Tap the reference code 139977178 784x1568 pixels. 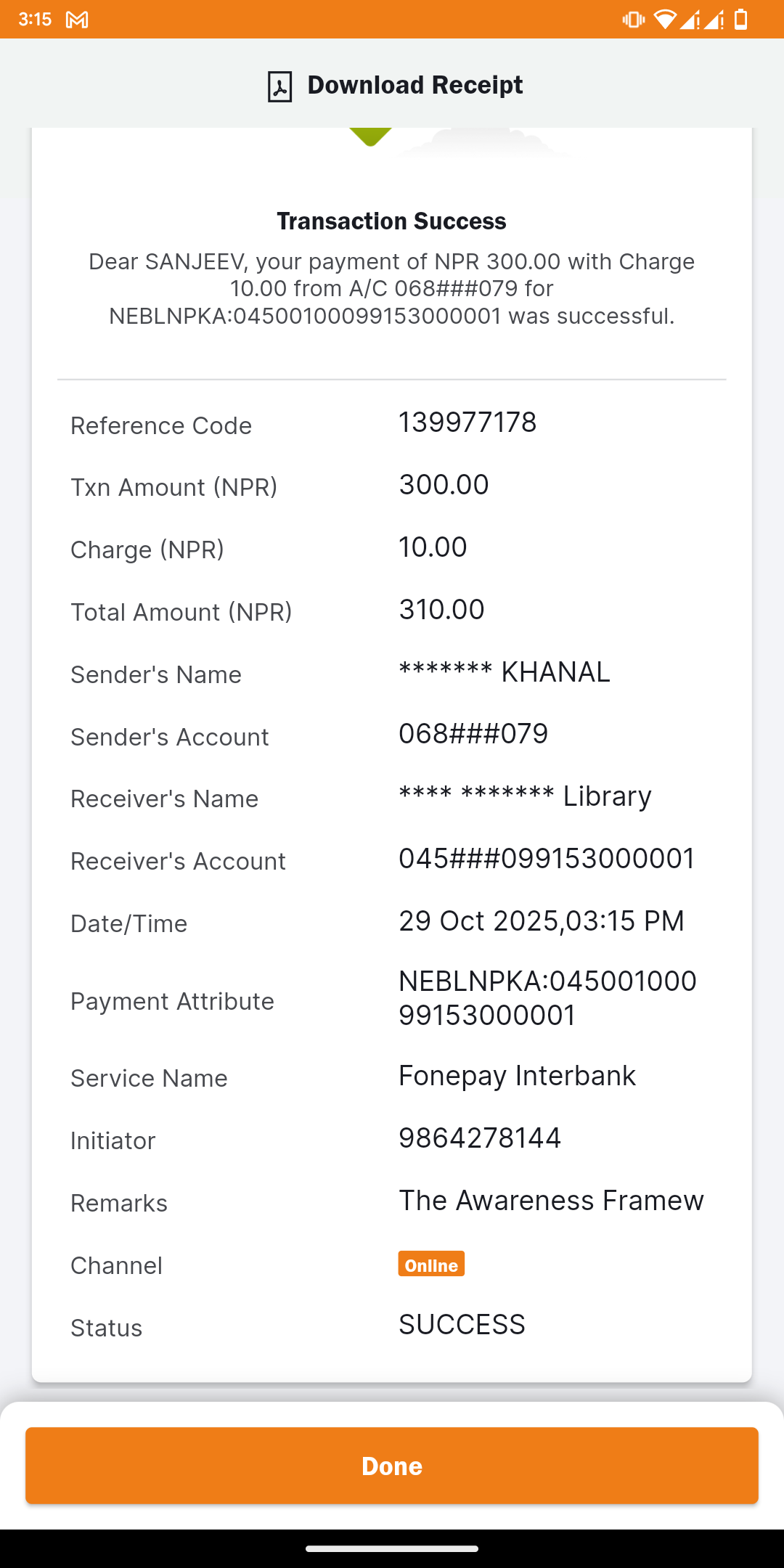click(467, 422)
